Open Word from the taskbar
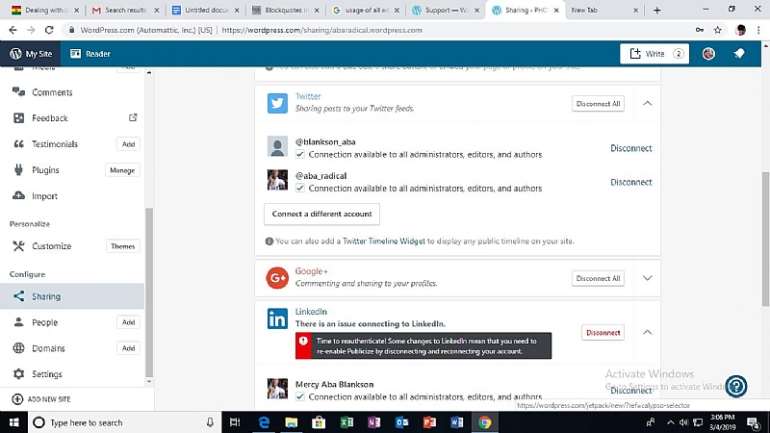The height and width of the screenshot is (433, 770). (x=457, y=422)
